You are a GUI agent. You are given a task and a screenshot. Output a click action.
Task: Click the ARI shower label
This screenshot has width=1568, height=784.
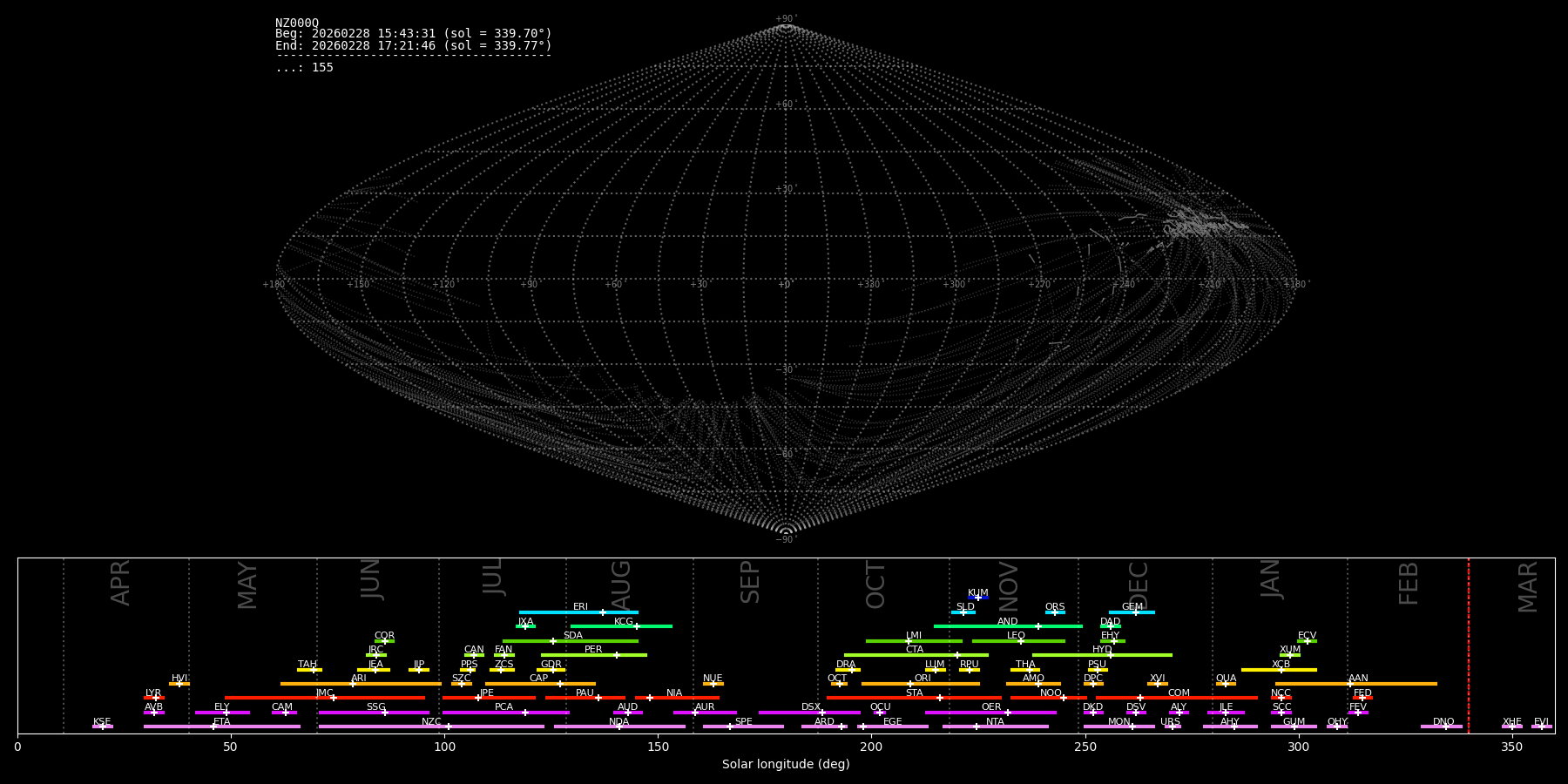click(x=359, y=679)
